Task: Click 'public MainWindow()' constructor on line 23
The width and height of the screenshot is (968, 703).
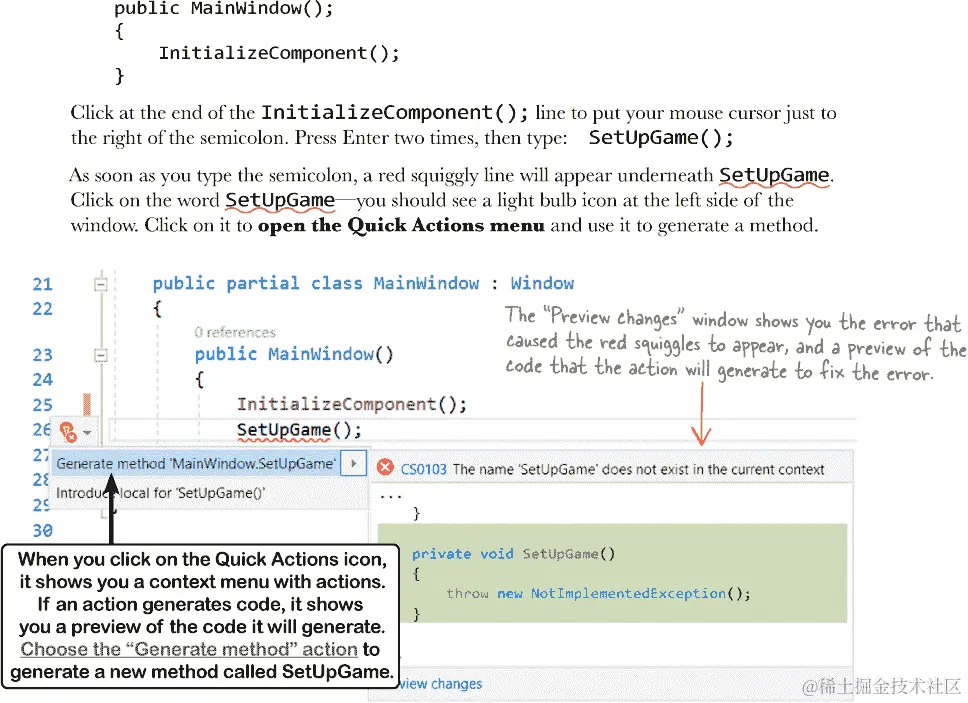Action: (x=294, y=354)
